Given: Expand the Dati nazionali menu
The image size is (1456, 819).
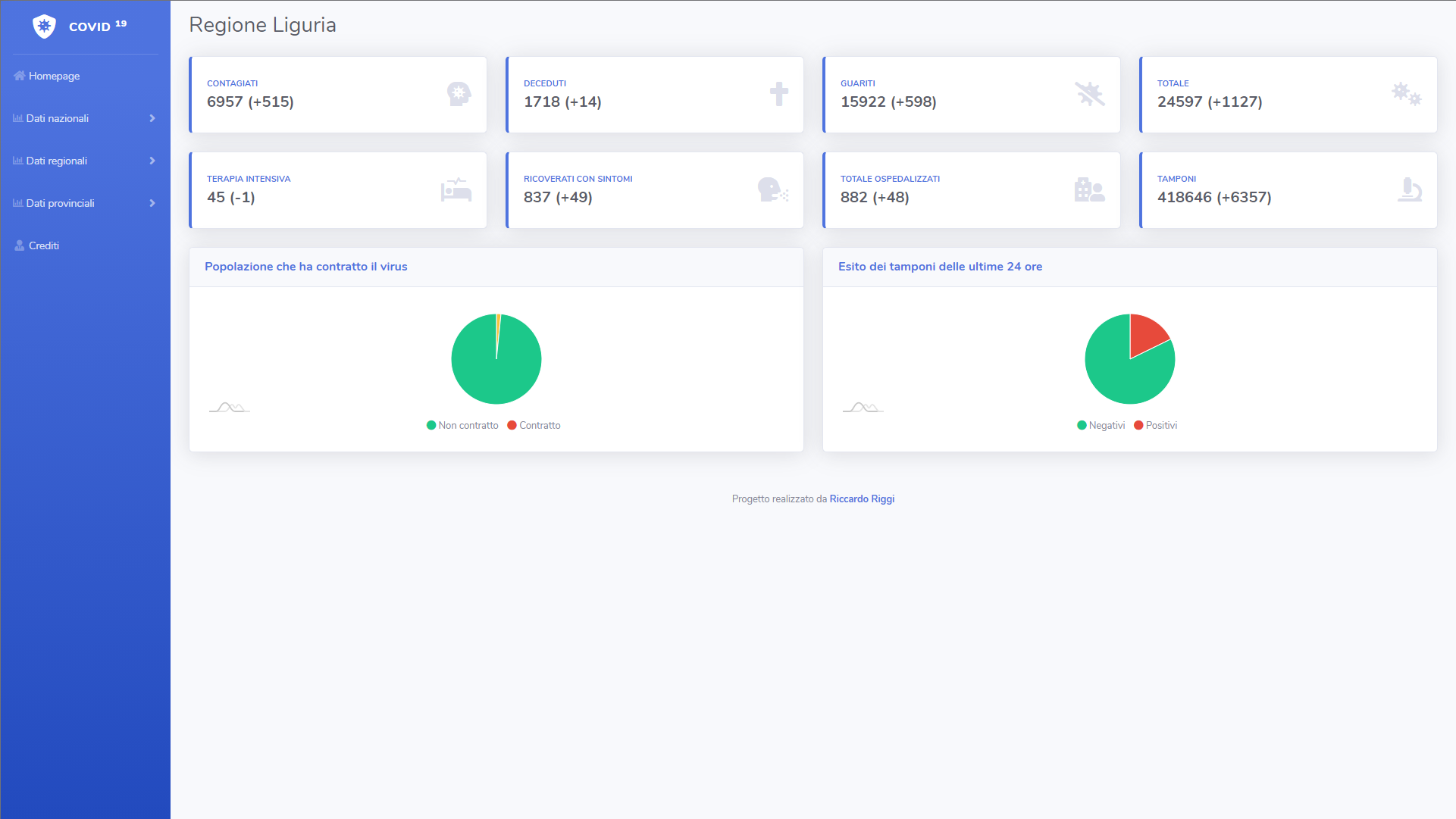Looking at the screenshot, I should coord(84,118).
